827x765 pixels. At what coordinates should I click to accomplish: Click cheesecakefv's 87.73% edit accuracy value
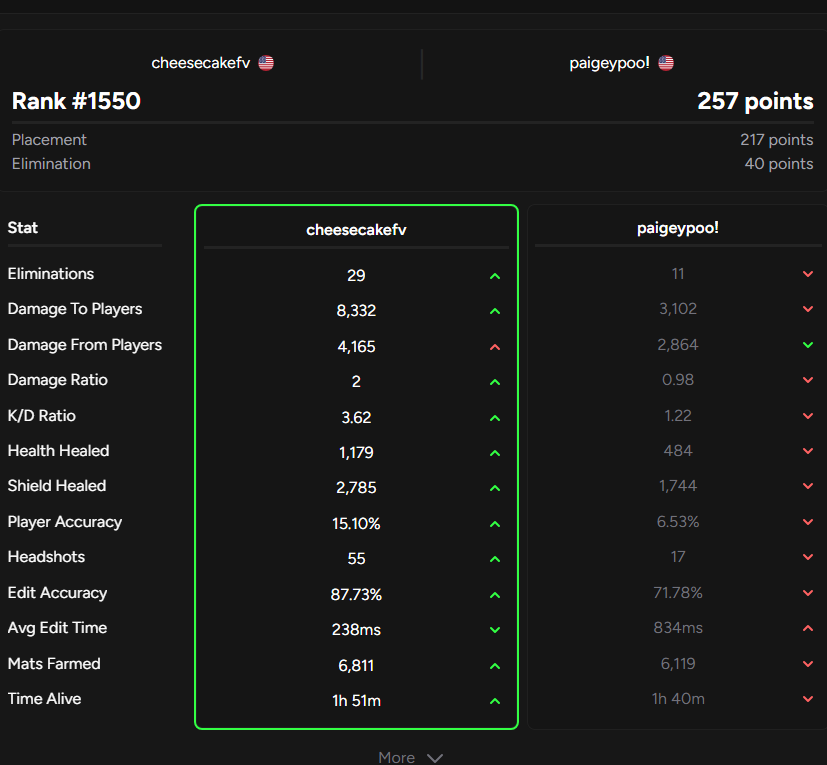click(x=356, y=595)
